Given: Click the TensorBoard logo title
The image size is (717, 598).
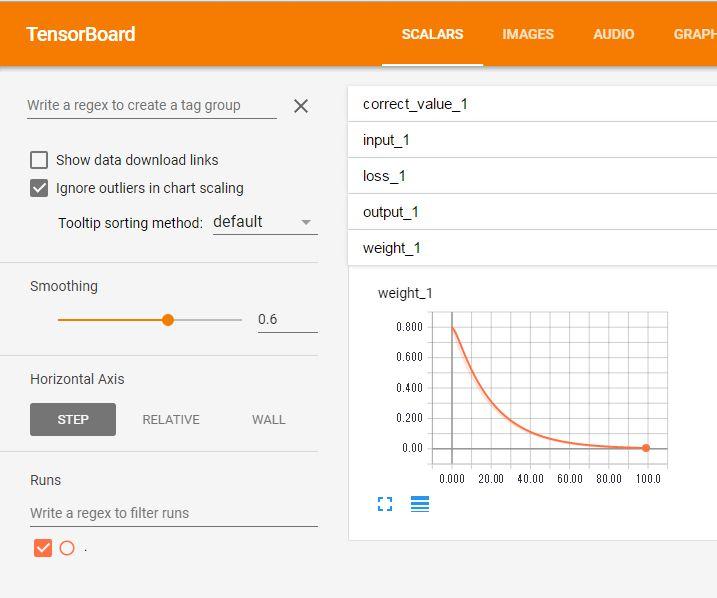Looking at the screenshot, I should click(x=80, y=34).
